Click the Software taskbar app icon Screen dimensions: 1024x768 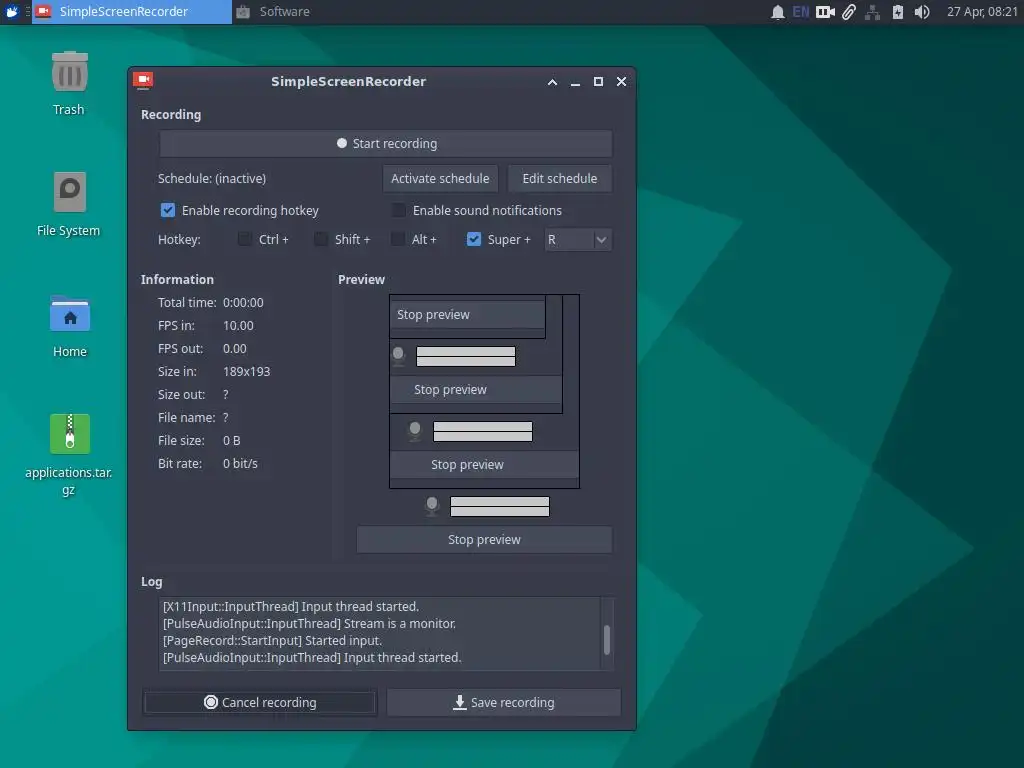pyautogui.click(x=243, y=12)
